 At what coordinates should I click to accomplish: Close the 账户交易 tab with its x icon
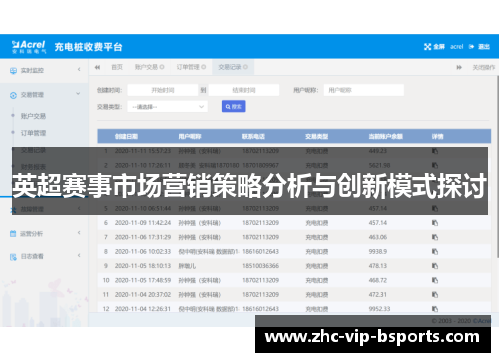pos(162,67)
